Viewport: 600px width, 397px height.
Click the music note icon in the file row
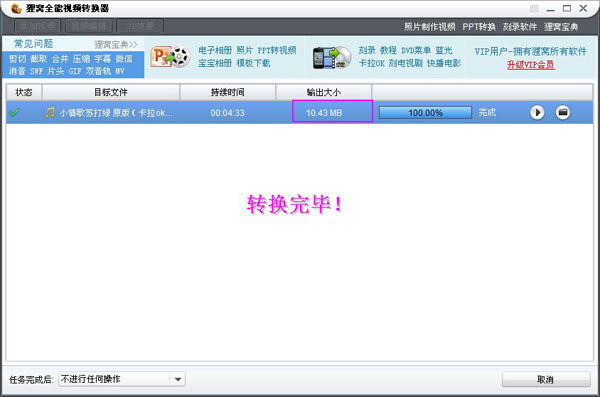50,113
